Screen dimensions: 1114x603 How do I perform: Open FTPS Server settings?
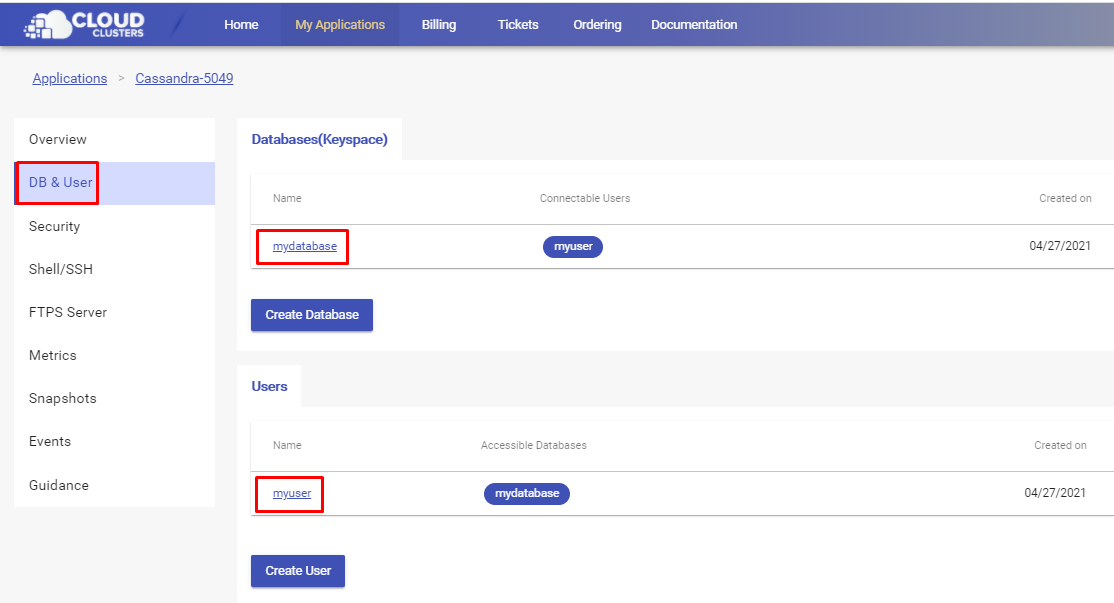pos(68,313)
